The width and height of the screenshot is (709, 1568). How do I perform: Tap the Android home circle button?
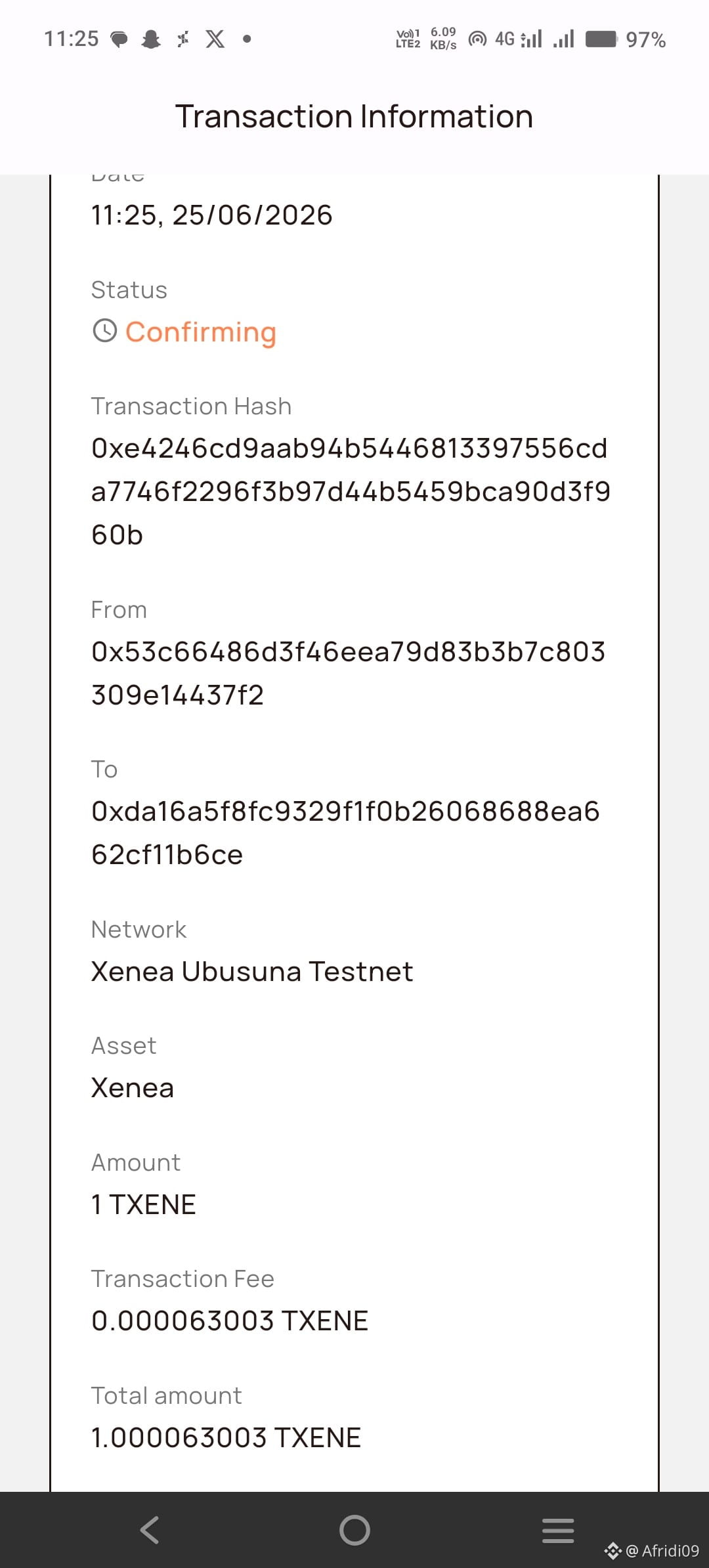[x=354, y=1530]
